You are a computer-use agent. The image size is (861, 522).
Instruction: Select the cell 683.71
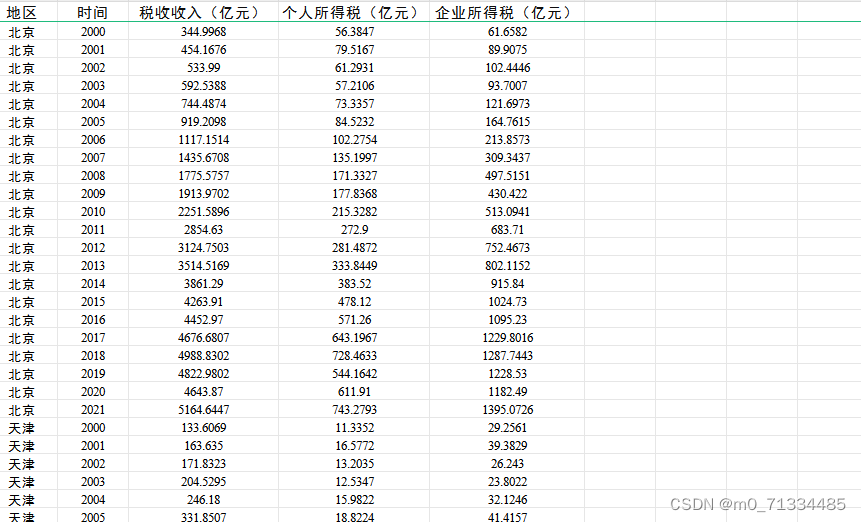(507, 230)
